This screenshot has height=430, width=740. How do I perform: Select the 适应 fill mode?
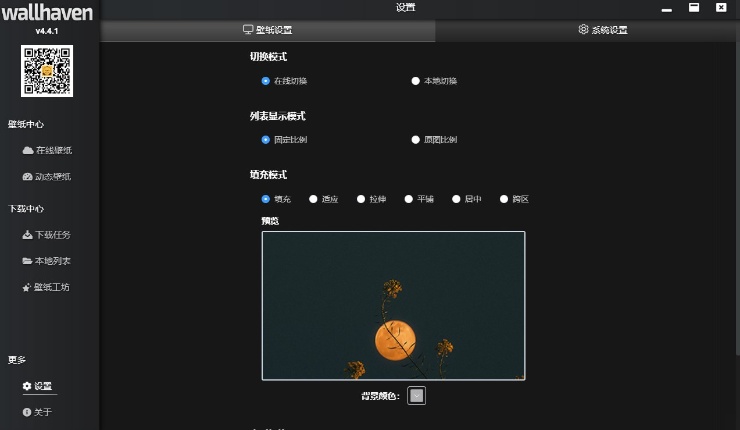coord(324,199)
